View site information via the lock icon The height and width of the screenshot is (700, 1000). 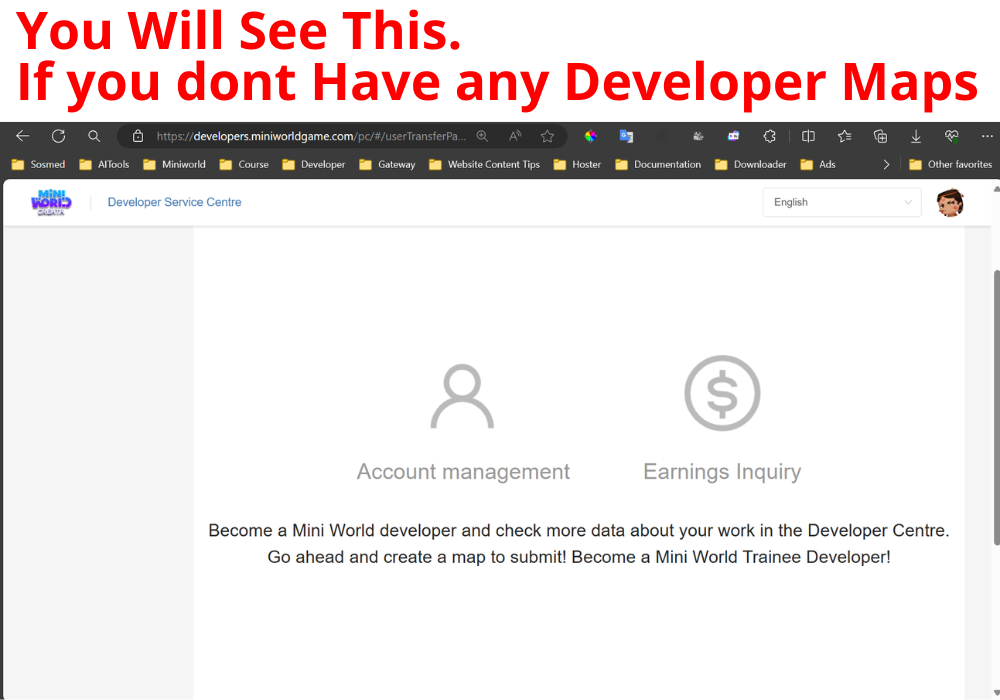pyautogui.click(x=138, y=136)
